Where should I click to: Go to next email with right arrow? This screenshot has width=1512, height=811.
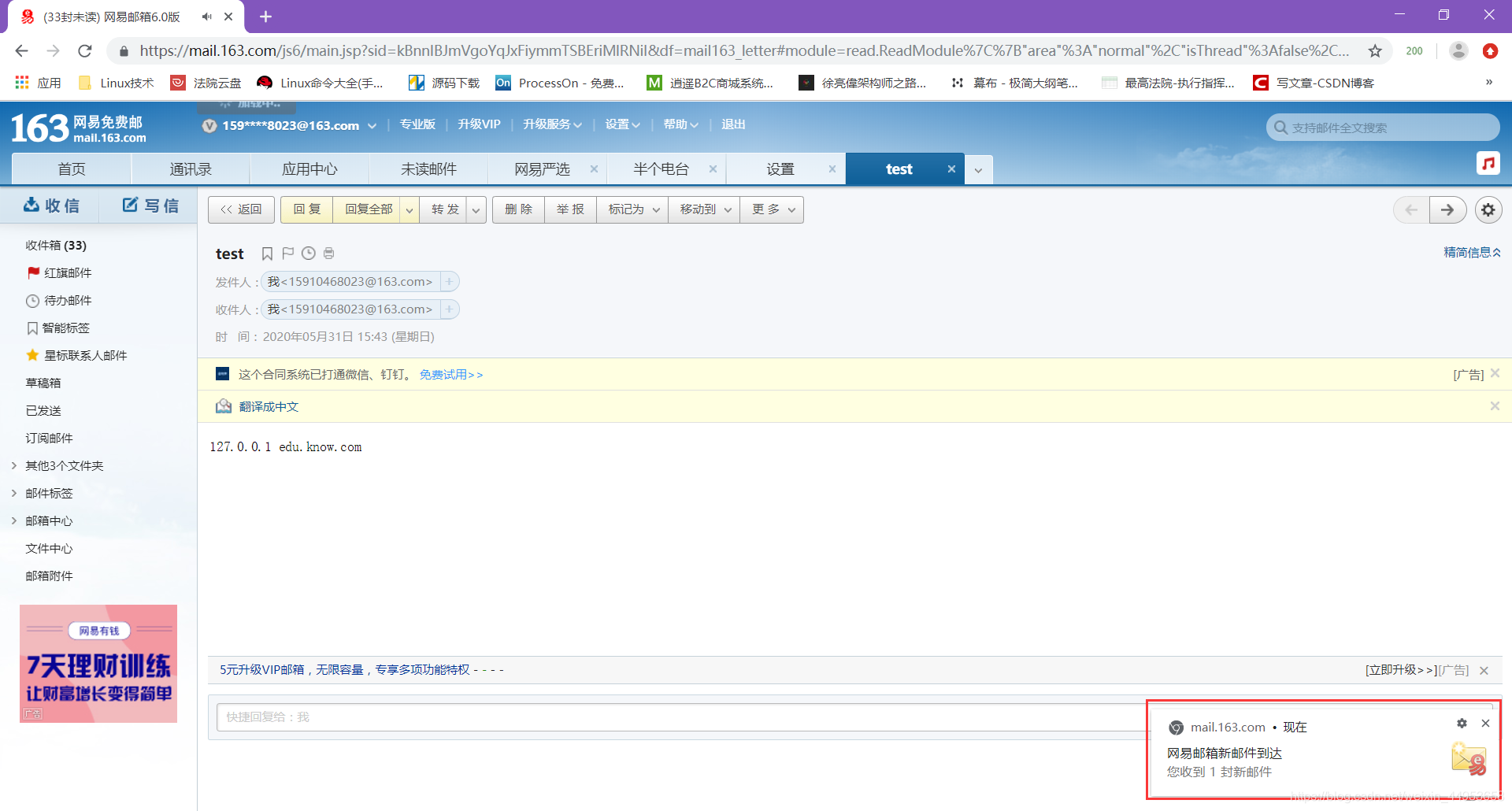click(x=1447, y=209)
